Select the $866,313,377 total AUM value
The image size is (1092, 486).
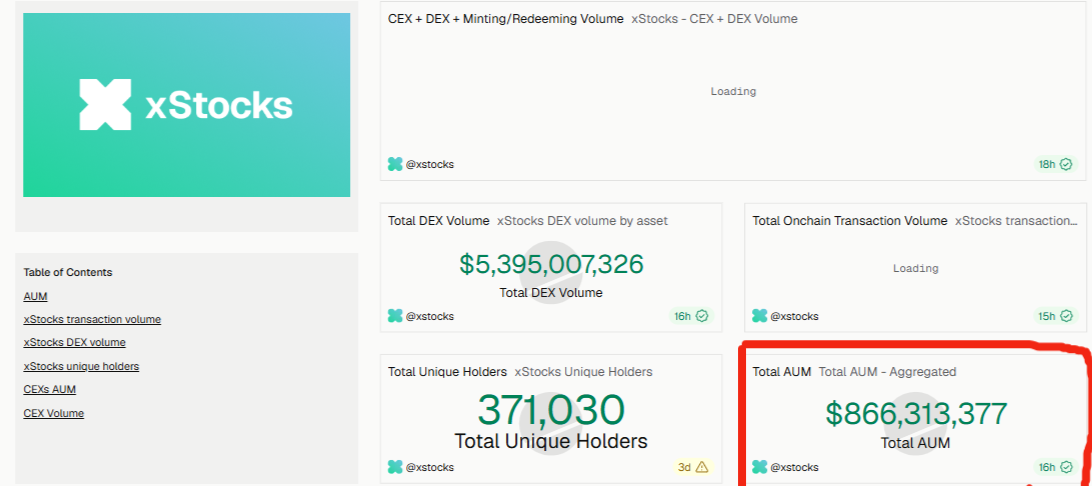[916, 414]
